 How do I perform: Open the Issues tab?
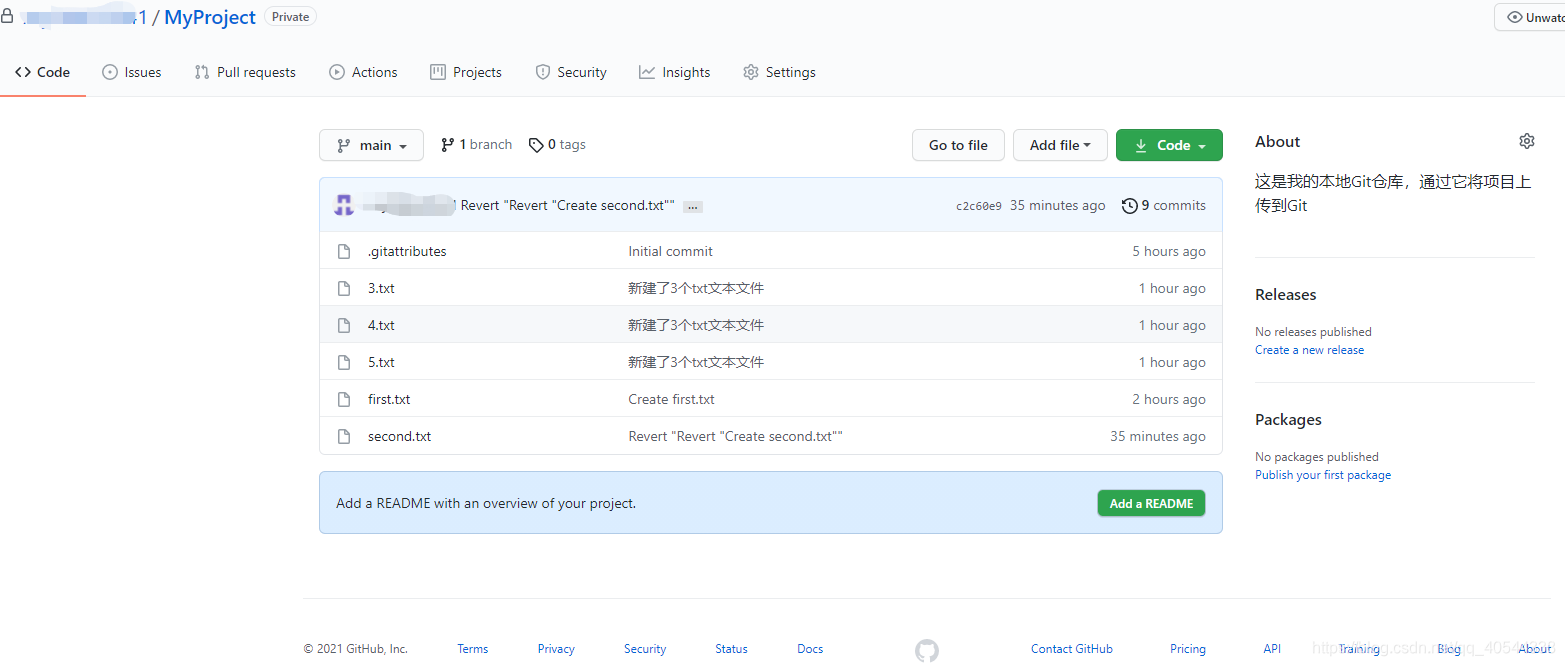tap(132, 72)
